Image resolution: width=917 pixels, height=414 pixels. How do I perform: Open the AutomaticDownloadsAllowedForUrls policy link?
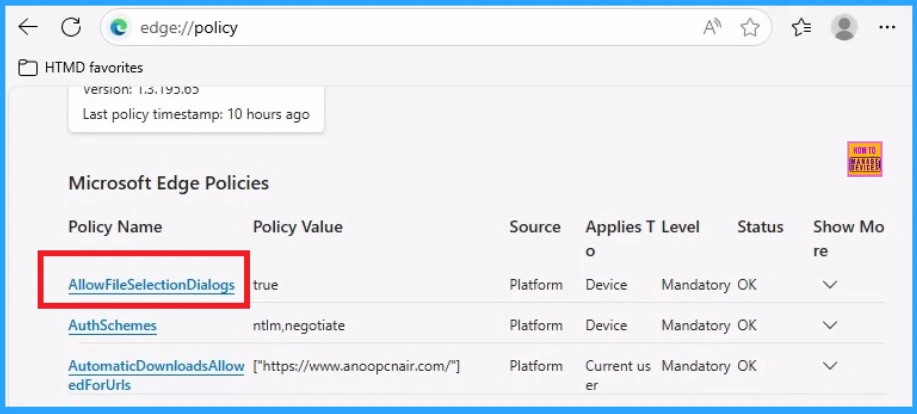pos(156,375)
